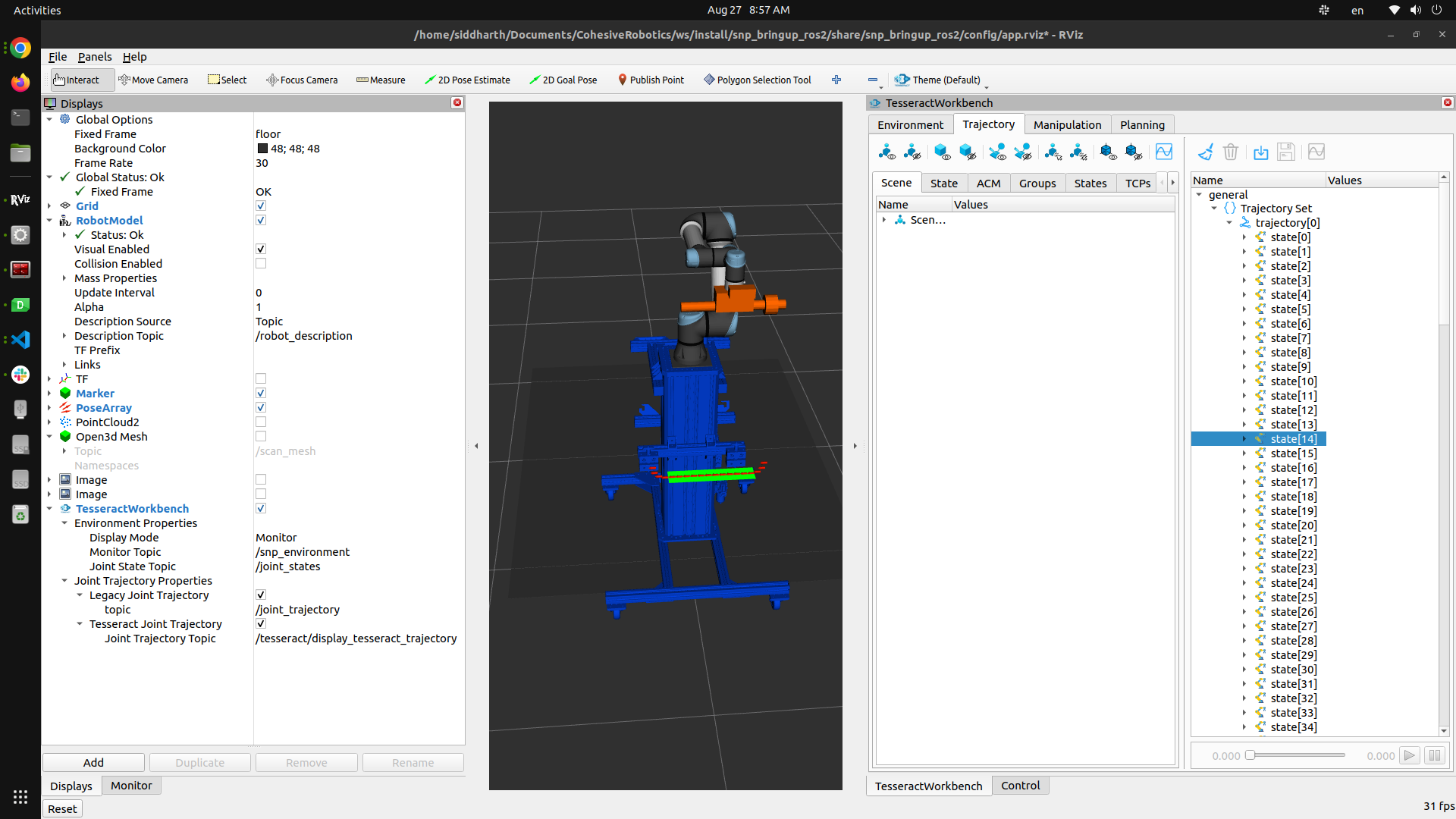Click the first show-links eye icon
This screenshot has width=1456, height=819.
886,152
